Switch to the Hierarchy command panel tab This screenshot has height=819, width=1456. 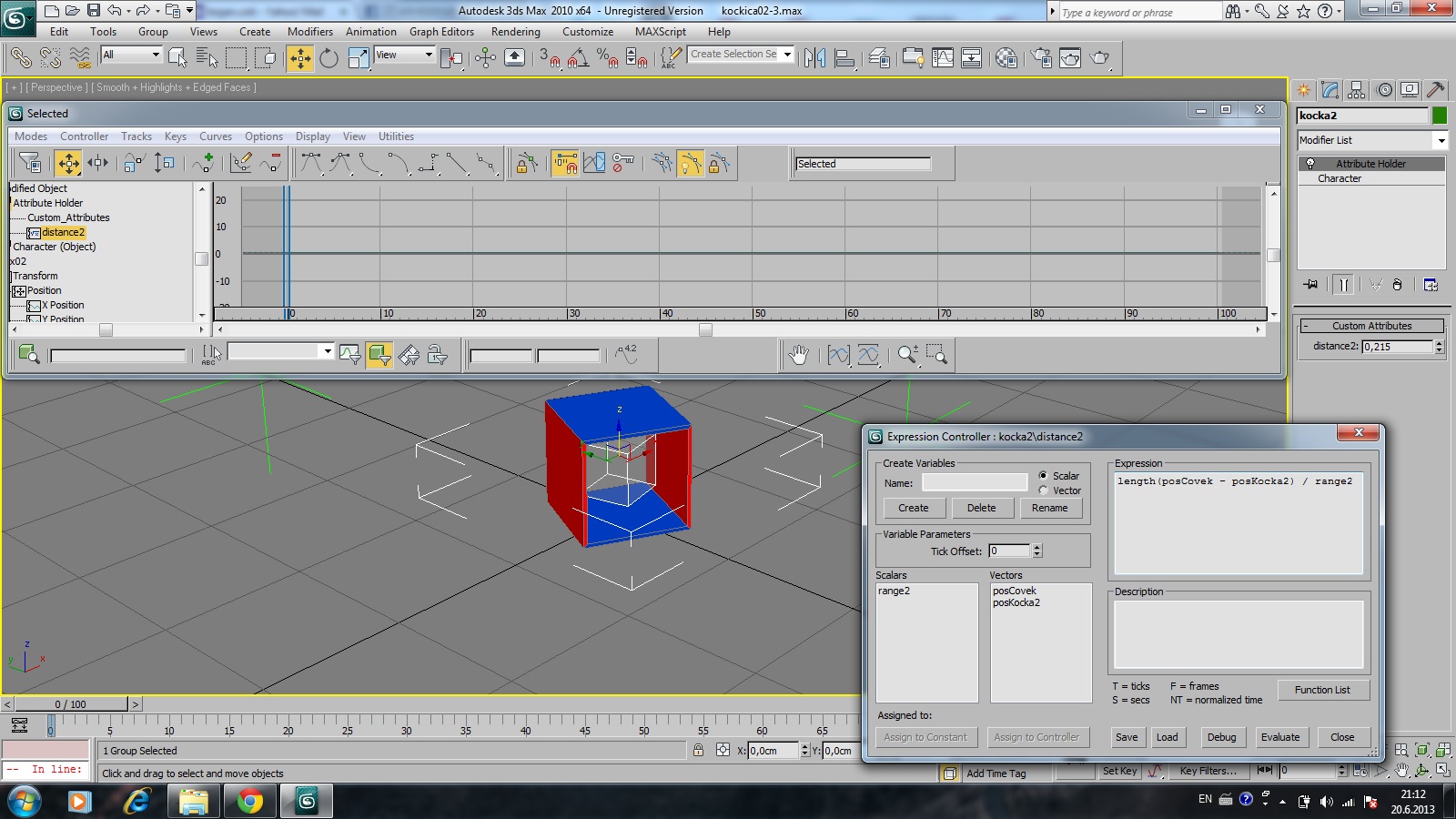point(1357,90)
